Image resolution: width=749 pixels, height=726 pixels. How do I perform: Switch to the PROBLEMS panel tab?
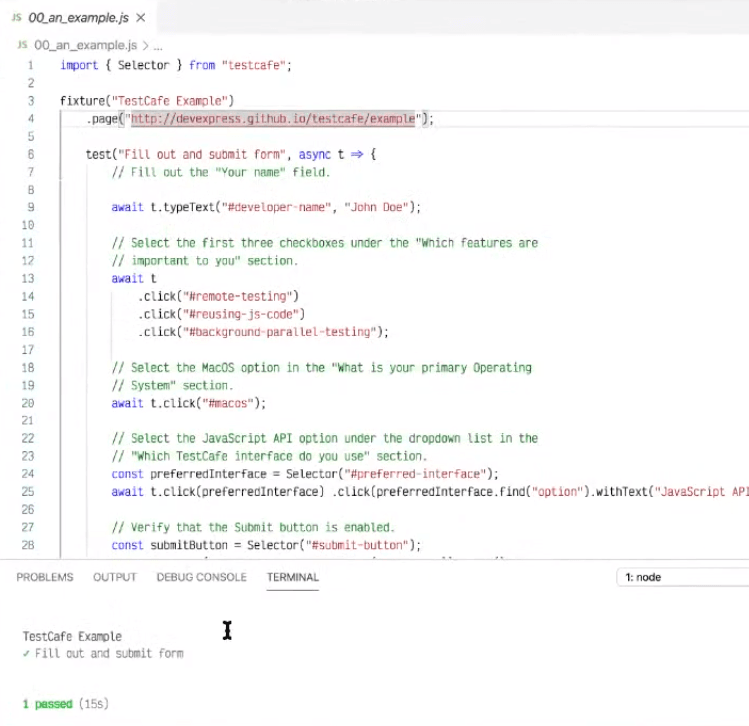click(45, 577)
